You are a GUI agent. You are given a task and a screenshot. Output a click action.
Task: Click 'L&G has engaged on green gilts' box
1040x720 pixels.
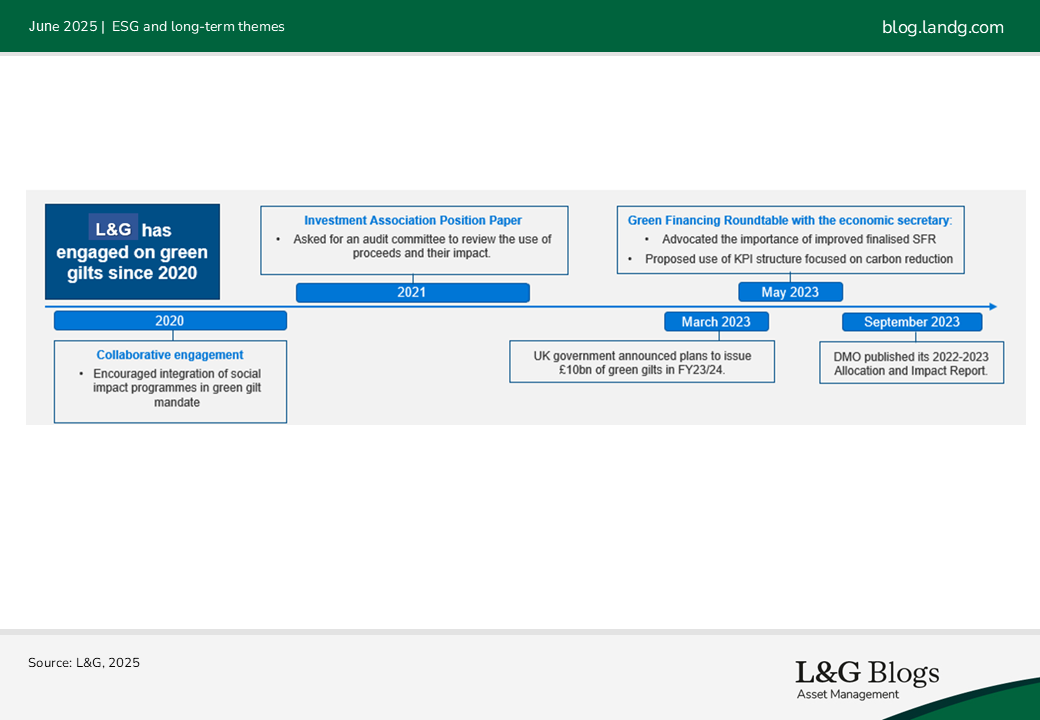point(133,252)
